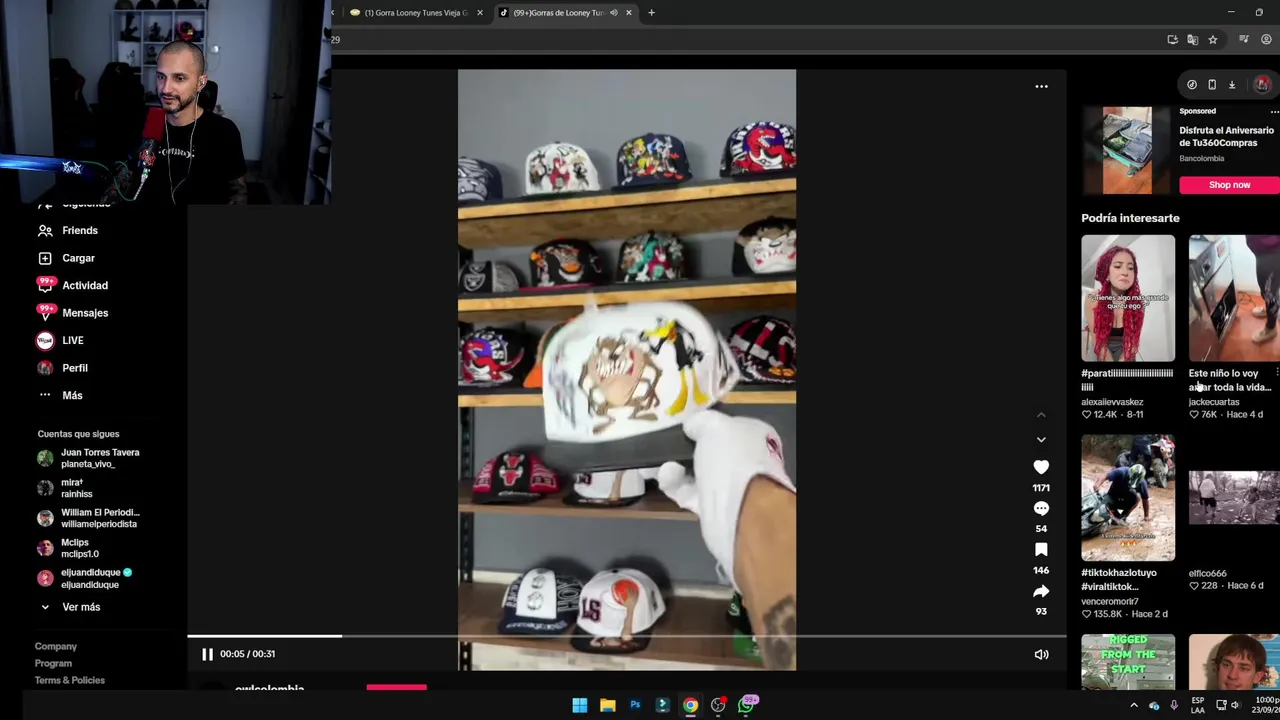Open alexailevvaskez red hair video thumbnail

tap(1128, 298)
